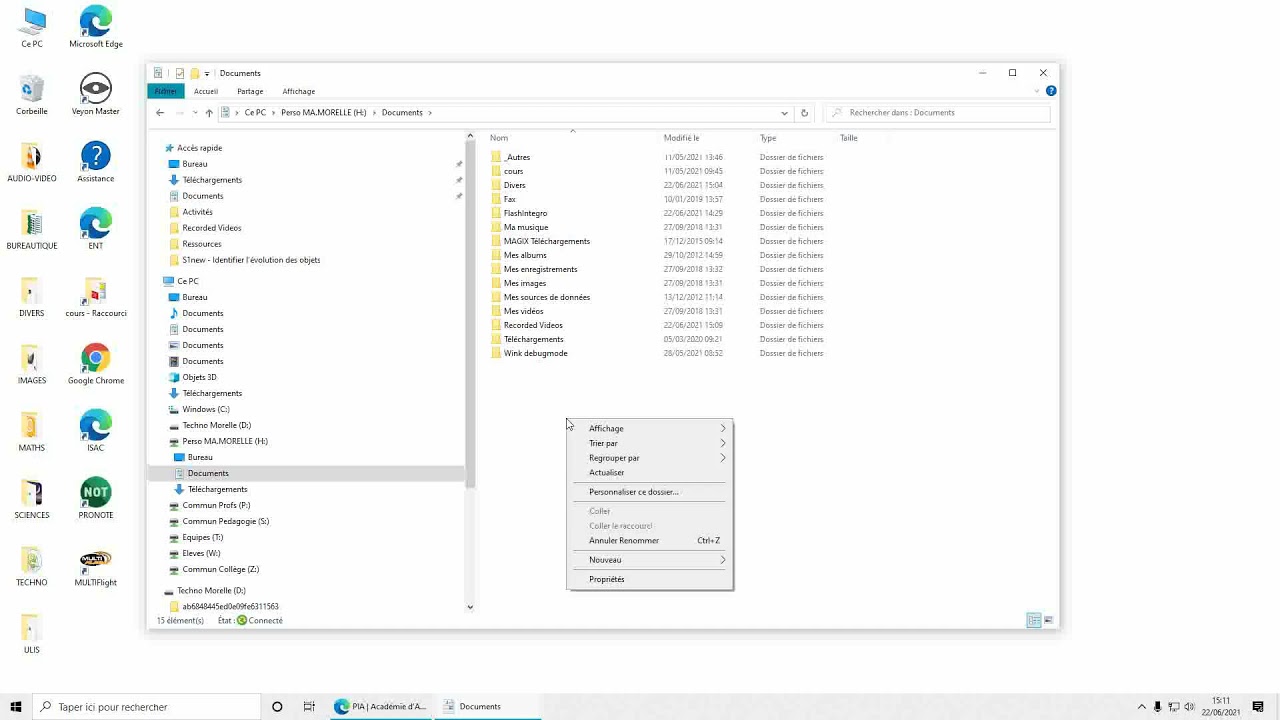
Task: Click chevron after Documents in breadcrumb
Action: pyautogui.click(x=430, y=113)
